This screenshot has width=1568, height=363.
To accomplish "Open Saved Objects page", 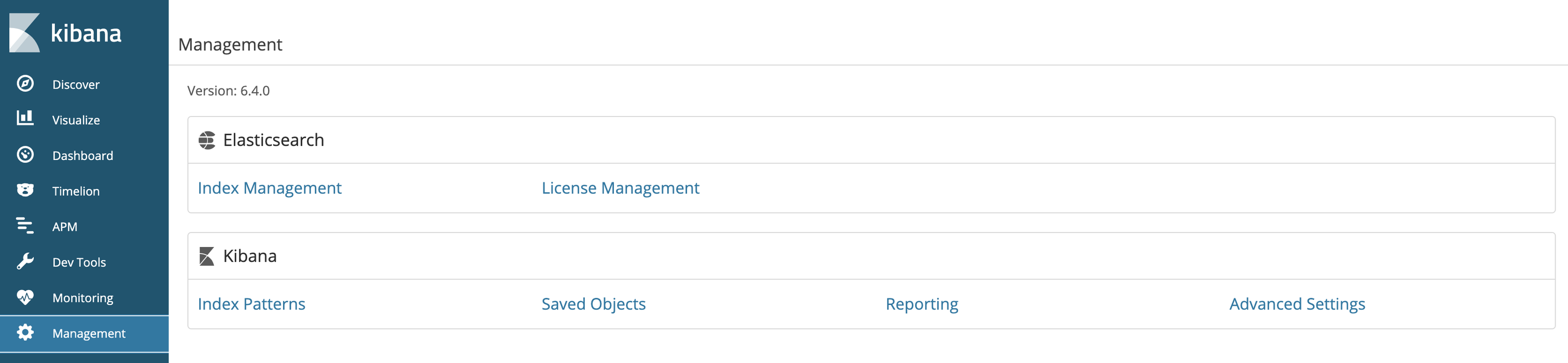I will [594, 304].
